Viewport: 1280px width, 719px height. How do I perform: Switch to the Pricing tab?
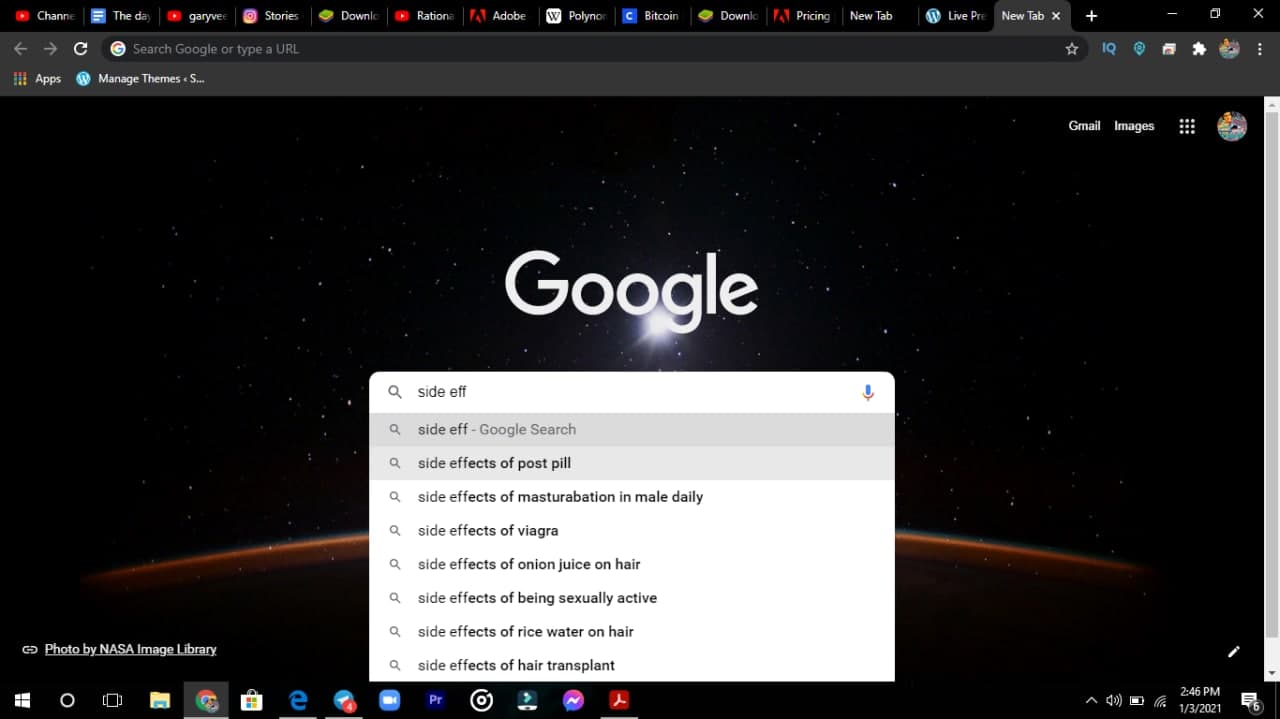click(x=803, y=16)
